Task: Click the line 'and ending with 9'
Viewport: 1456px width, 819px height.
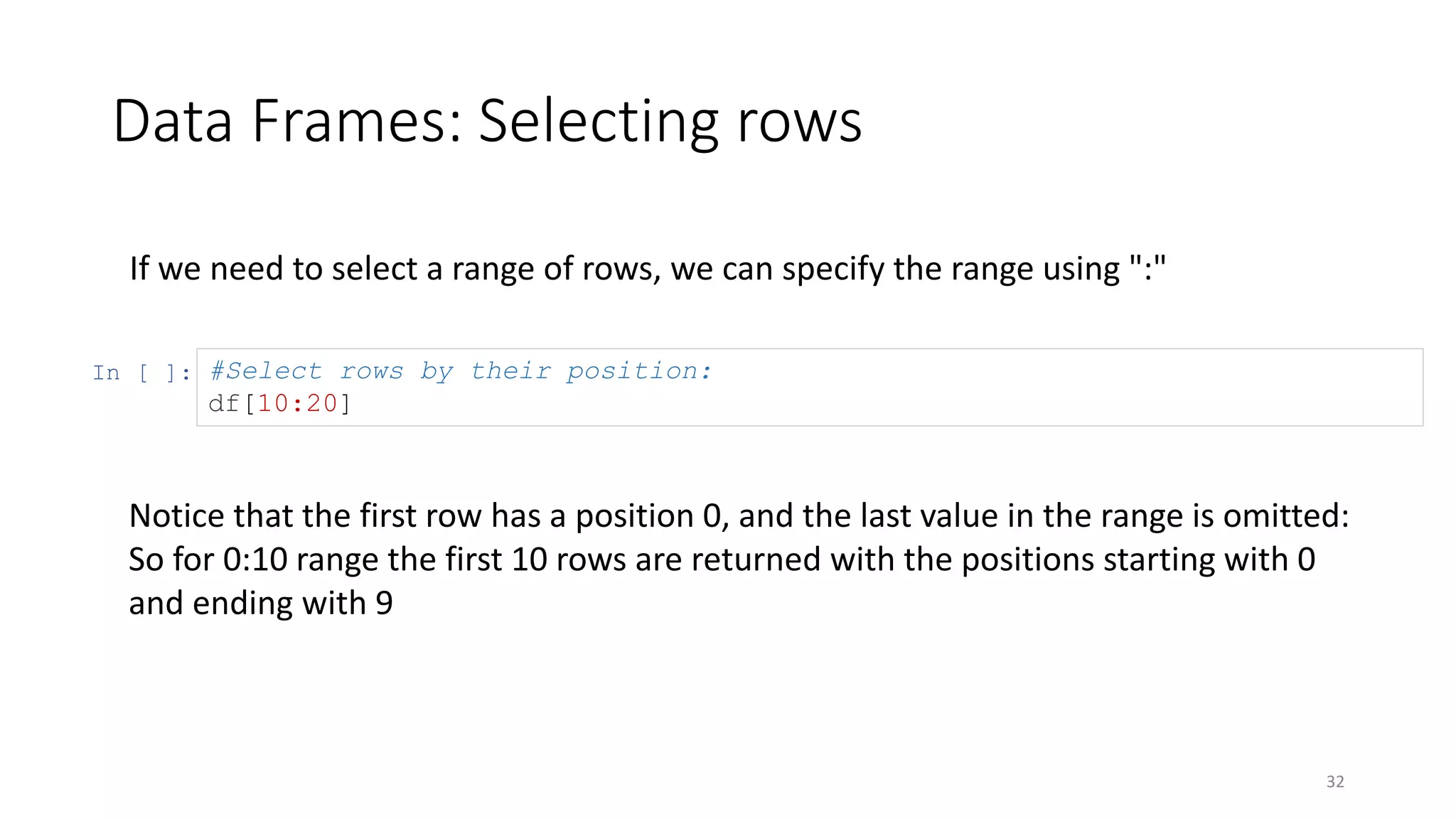Action: point(260,604)
